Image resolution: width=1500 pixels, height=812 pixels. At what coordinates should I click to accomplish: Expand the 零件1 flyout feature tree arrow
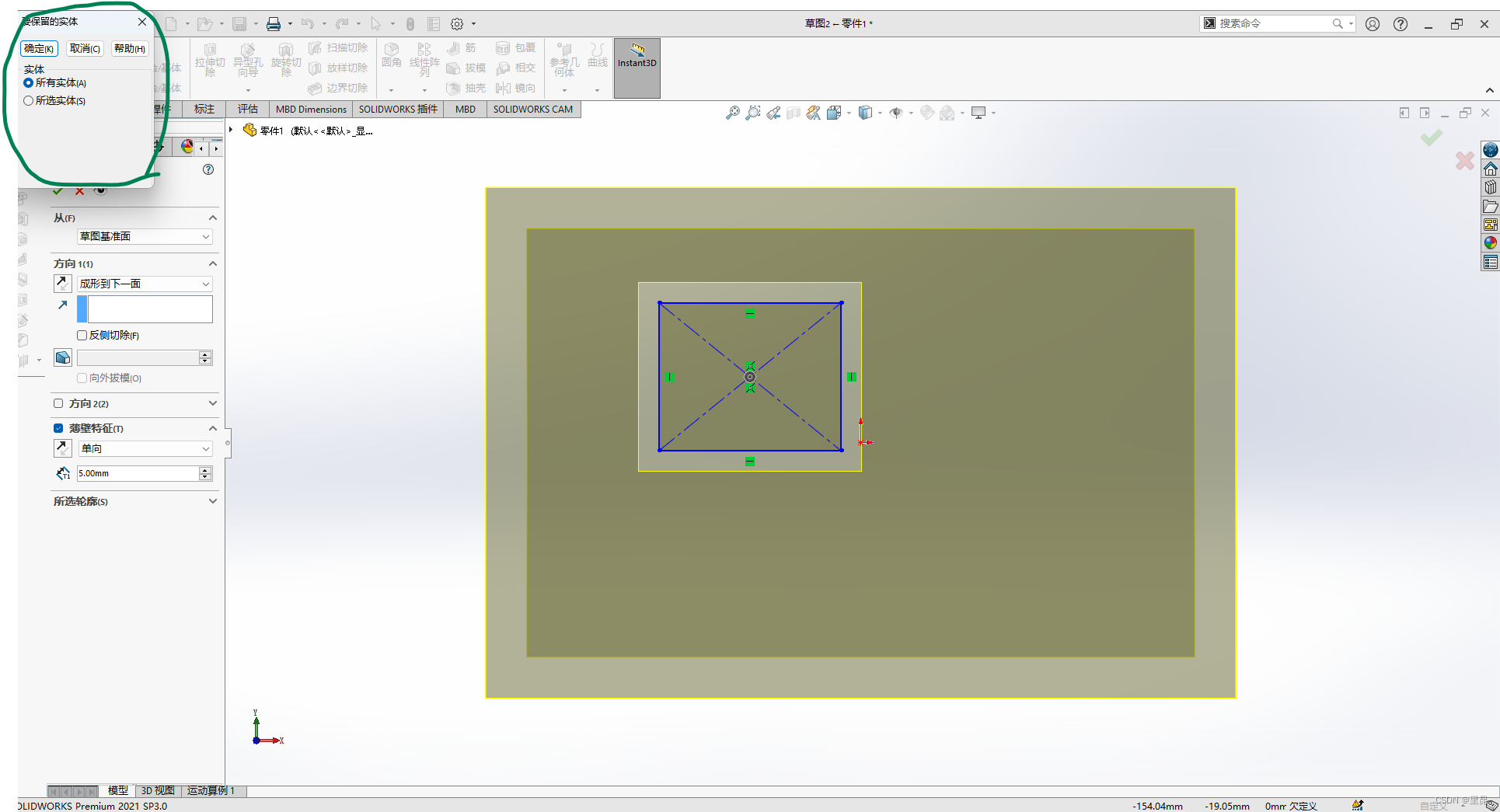[232, 130]
